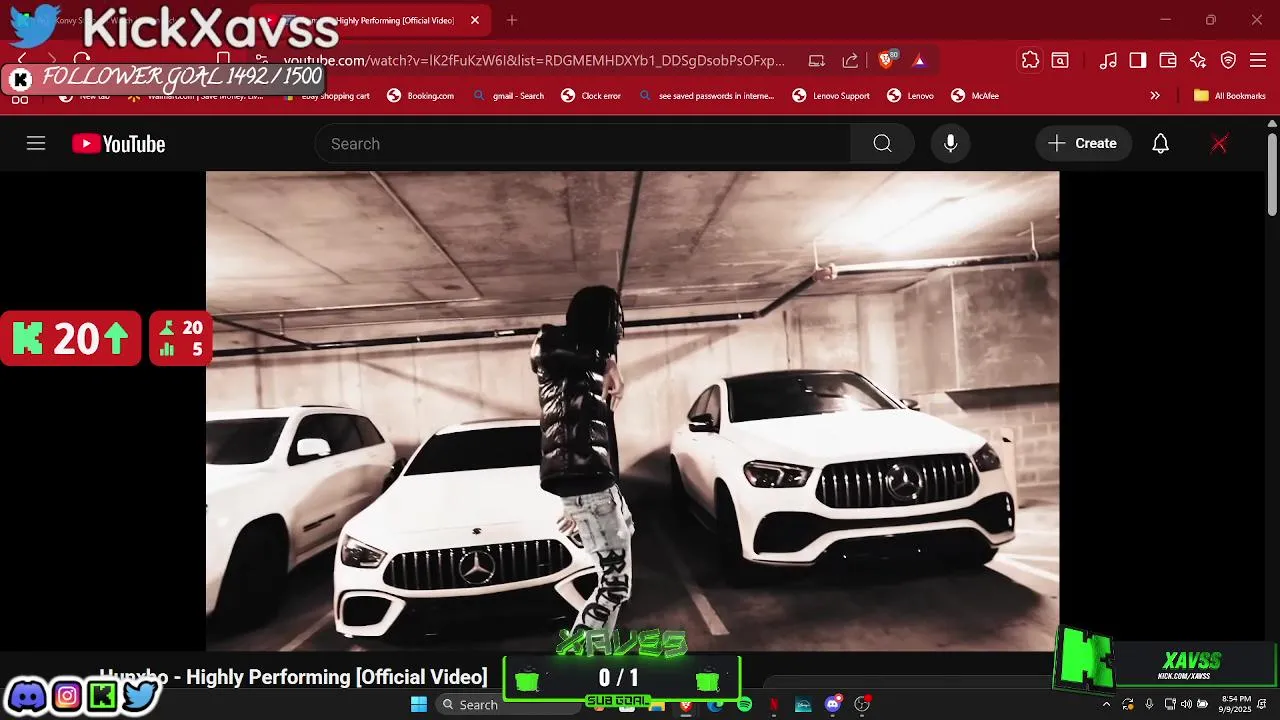The width and height of the screenshot is (1280, 720).
Task: Open Microsoft Edge from the taskbar
Action: pos(715,704)
